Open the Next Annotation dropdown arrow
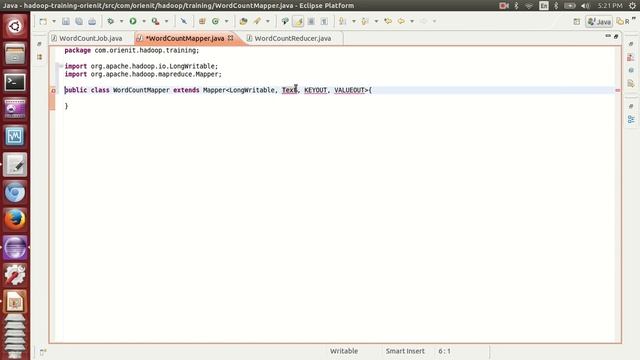Viewport: 640px width, 360px height. (x=354, y=21)
